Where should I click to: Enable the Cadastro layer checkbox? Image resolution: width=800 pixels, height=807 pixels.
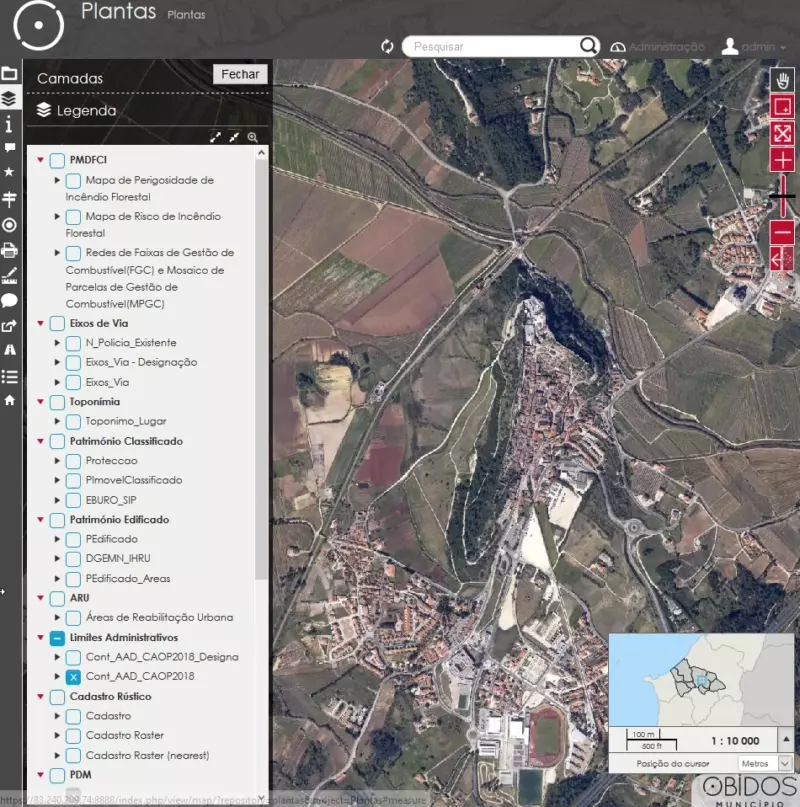pos(73,716)
